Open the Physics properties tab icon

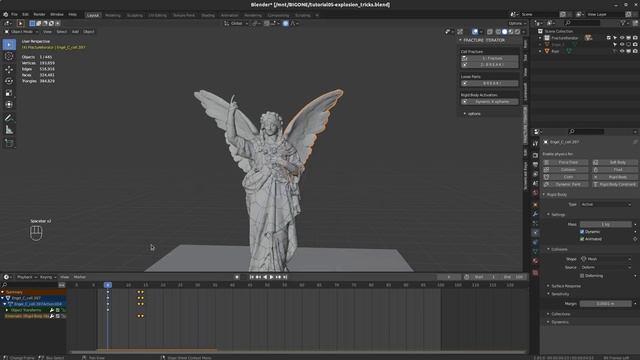[535, 233]
